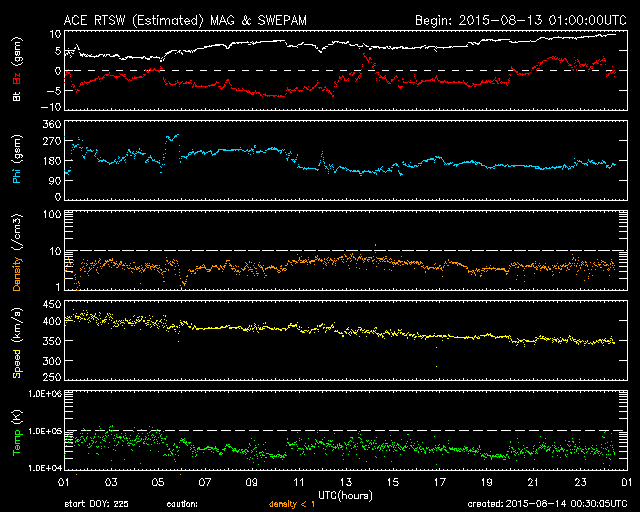Click the '13' hour label on x-axis
This screenshot has width=640, height=512.
point(345,482)
